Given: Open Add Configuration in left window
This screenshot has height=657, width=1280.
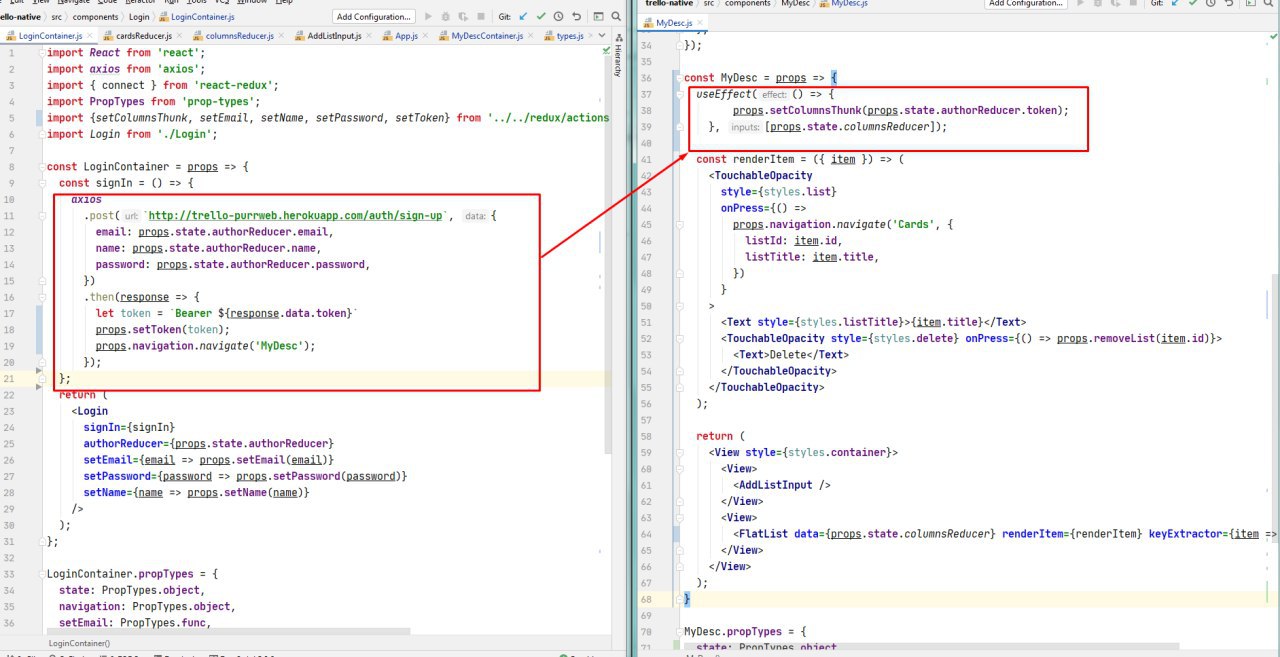Looking at the screenshot, I should (x=374, y=16).
